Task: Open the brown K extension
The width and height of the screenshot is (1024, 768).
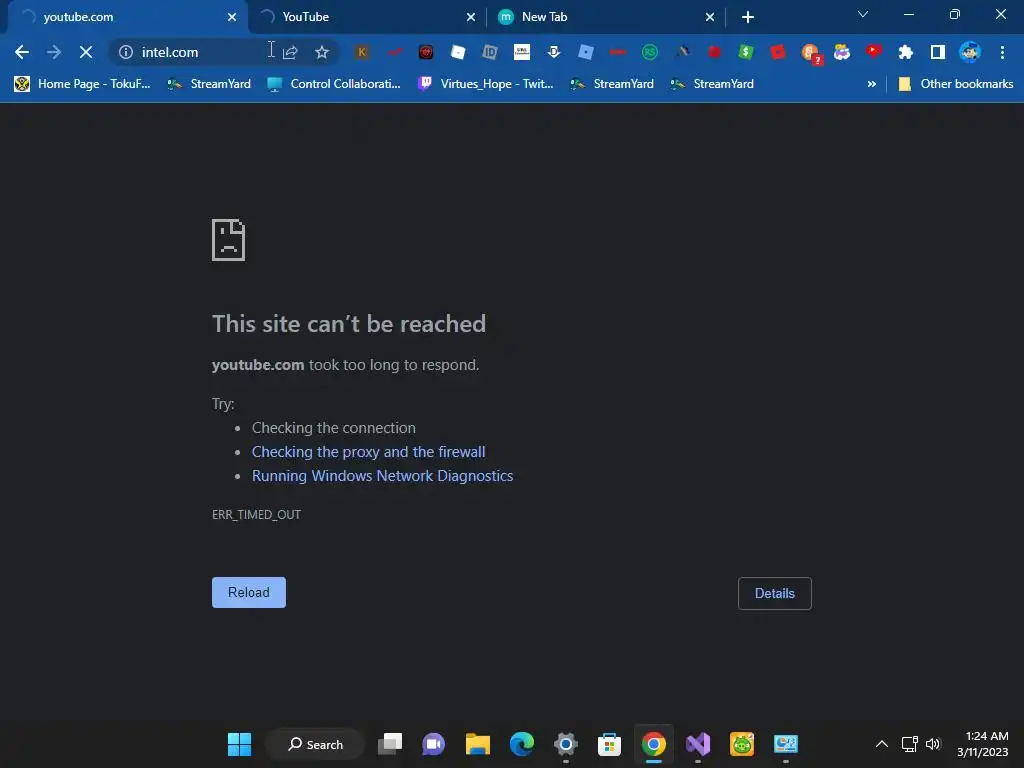Action: coord(362,52)
